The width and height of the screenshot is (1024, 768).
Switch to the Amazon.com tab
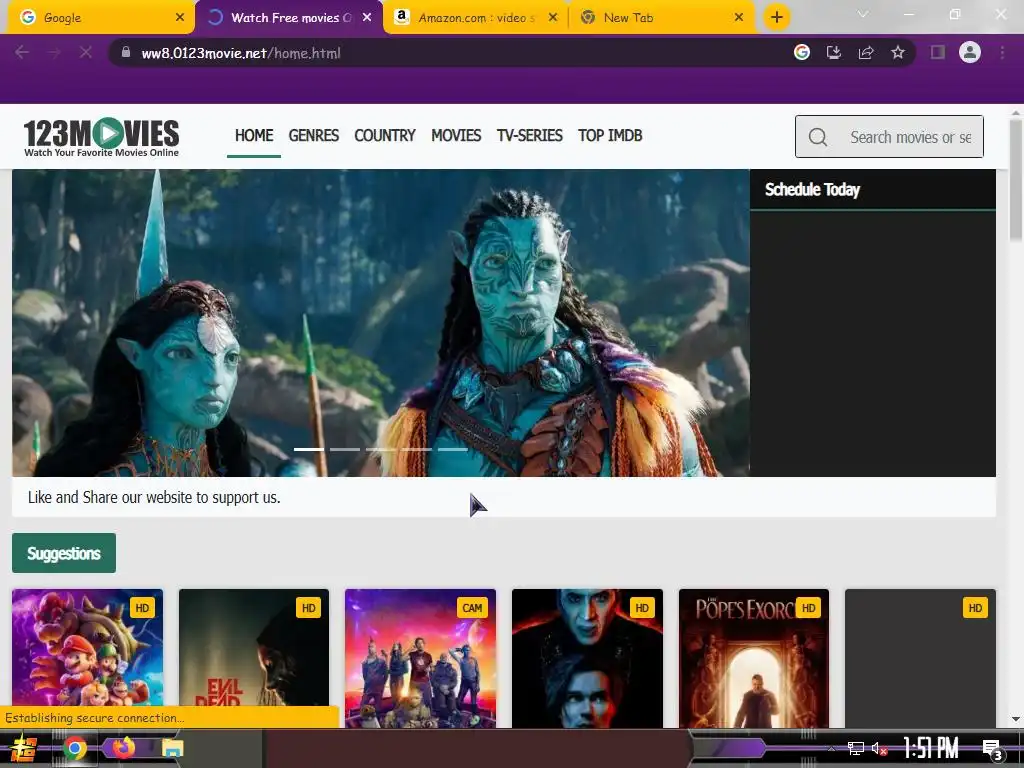pos(475,18)
